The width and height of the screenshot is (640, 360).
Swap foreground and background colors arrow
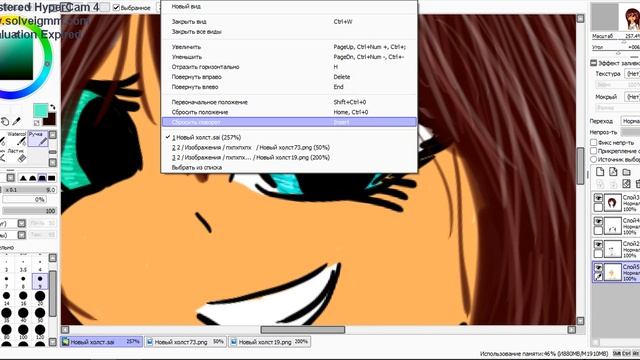point(52,108)
